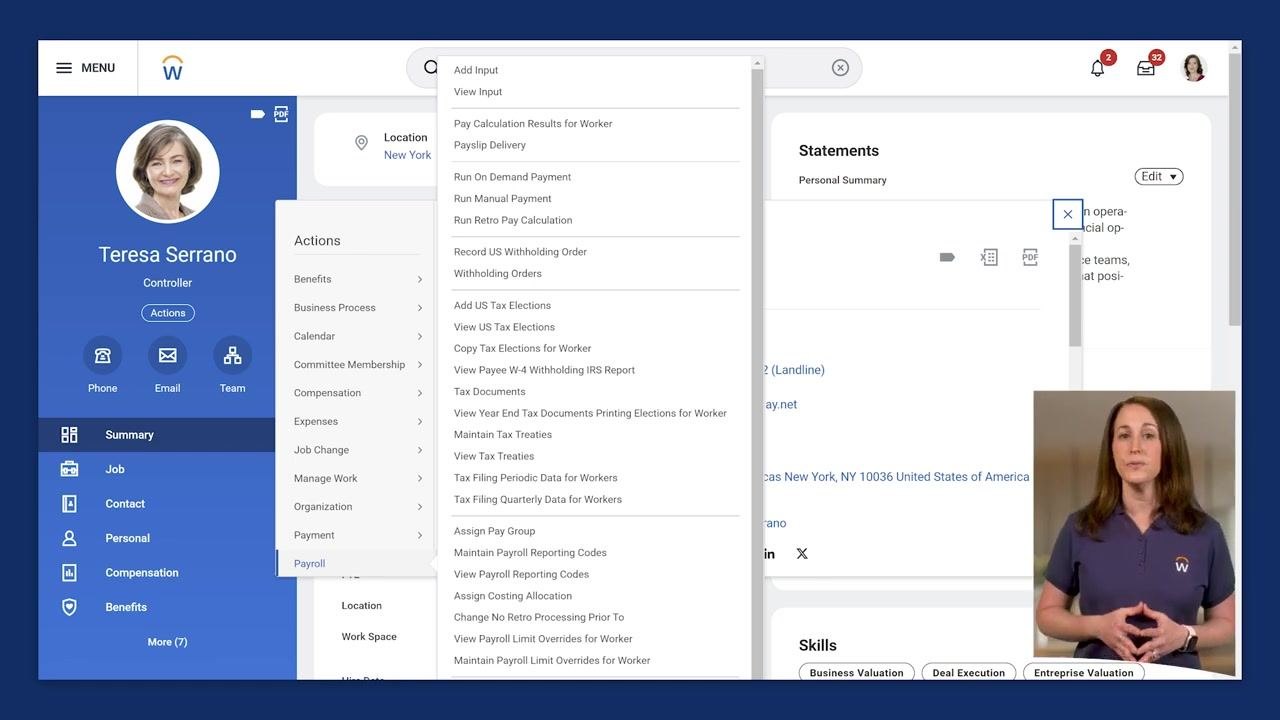Screen dimensions: 1280x720
Task: Choose View Payroll Reporting Codes
Action: (521, 574)
